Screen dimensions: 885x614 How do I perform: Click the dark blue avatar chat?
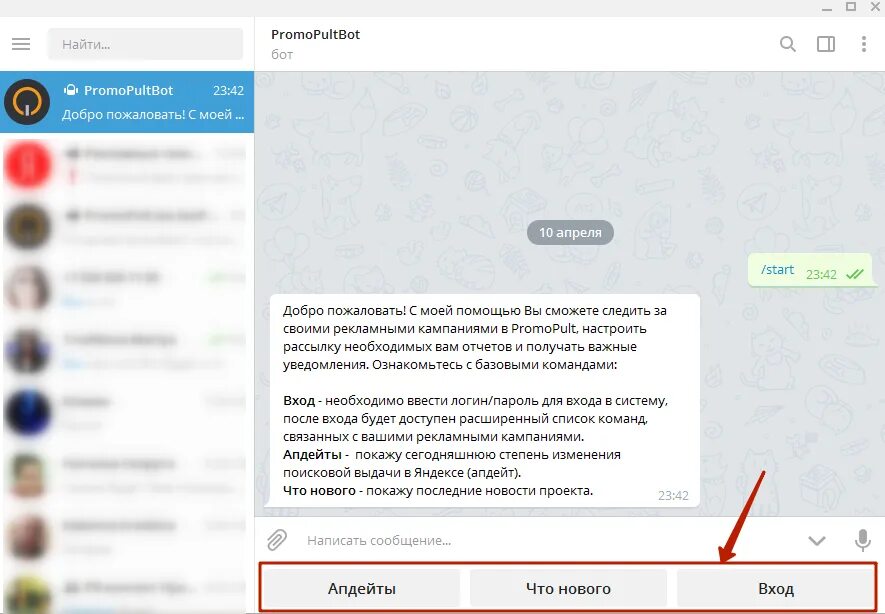click(27, 413)
